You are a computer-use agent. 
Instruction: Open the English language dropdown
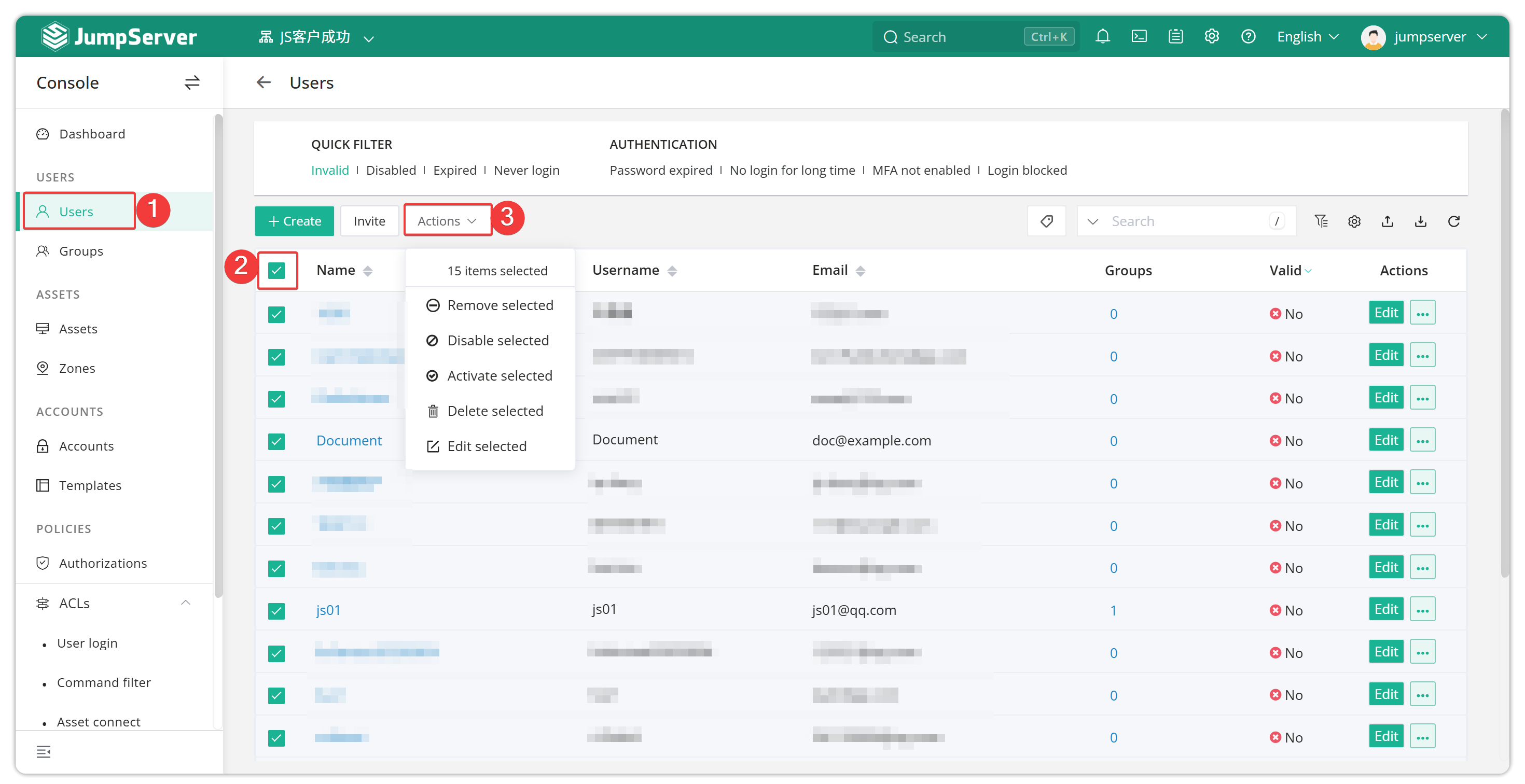pyautogui.click(x=1308, y=37)
